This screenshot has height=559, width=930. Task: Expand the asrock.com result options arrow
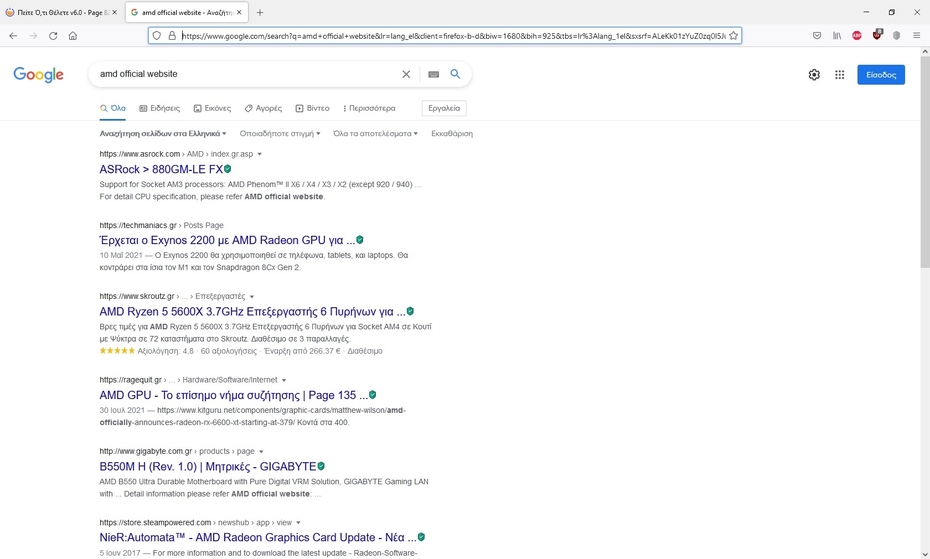(259, 154)
